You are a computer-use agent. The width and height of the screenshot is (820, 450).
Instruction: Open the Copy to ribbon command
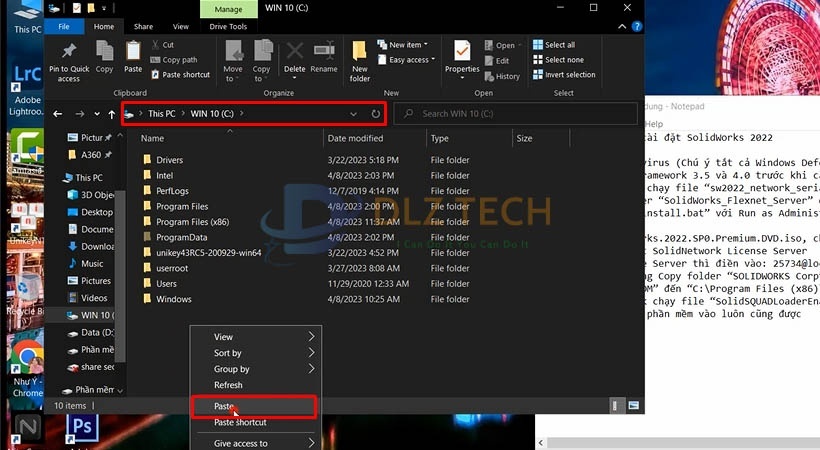[261, 62]
